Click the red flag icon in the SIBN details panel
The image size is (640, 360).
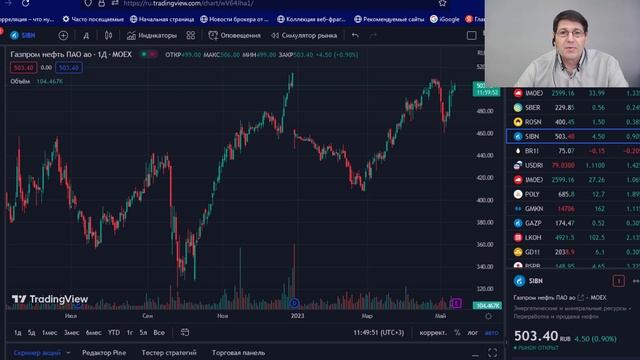(x=618, y=281)
